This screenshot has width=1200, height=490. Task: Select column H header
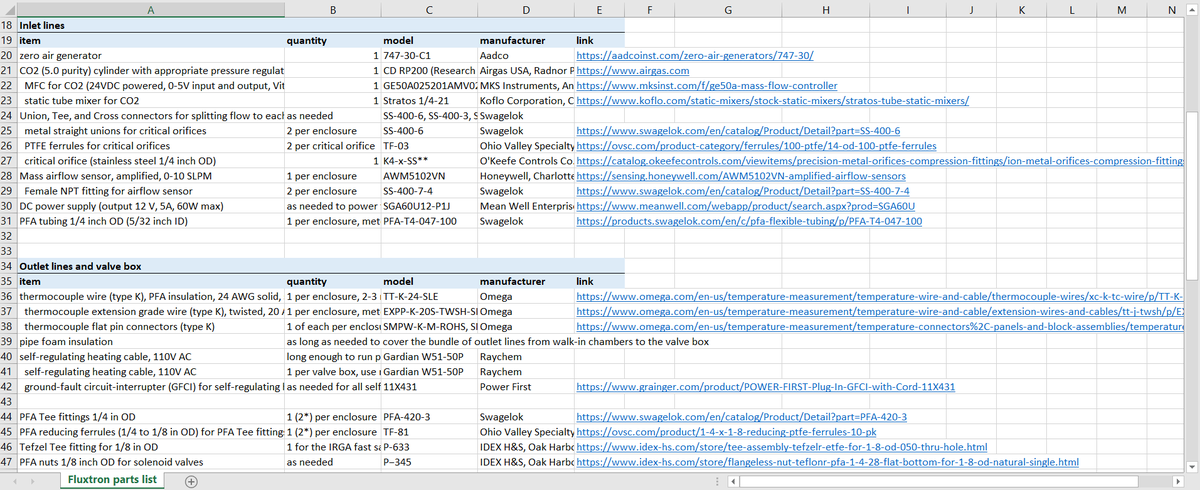coord(824,9)
